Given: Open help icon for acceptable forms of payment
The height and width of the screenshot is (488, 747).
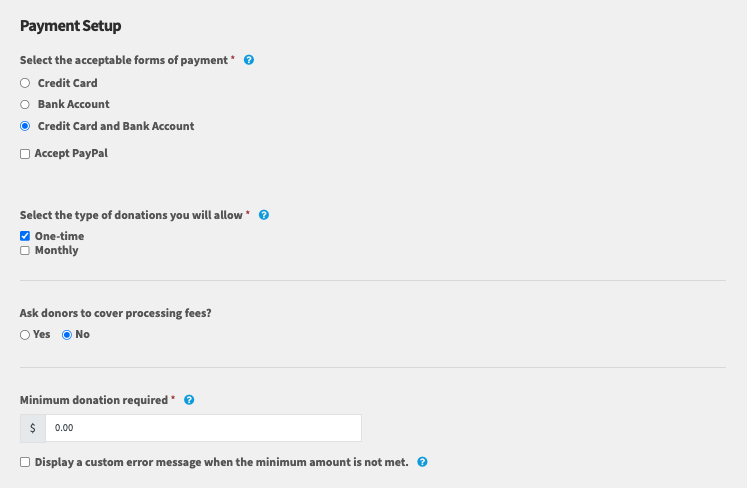Looking at the screenshot, I should coord(249,60).
